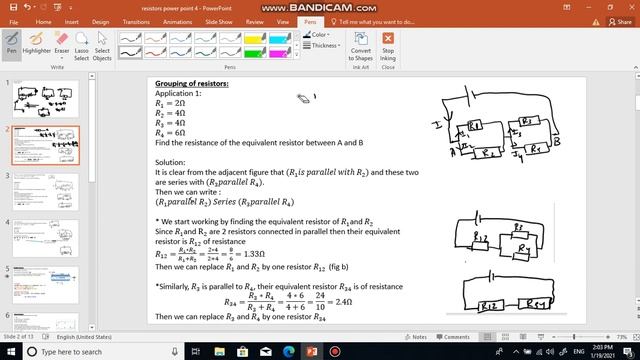
Task: Pick the bottom-row green pen
Action: pos(205,52)
